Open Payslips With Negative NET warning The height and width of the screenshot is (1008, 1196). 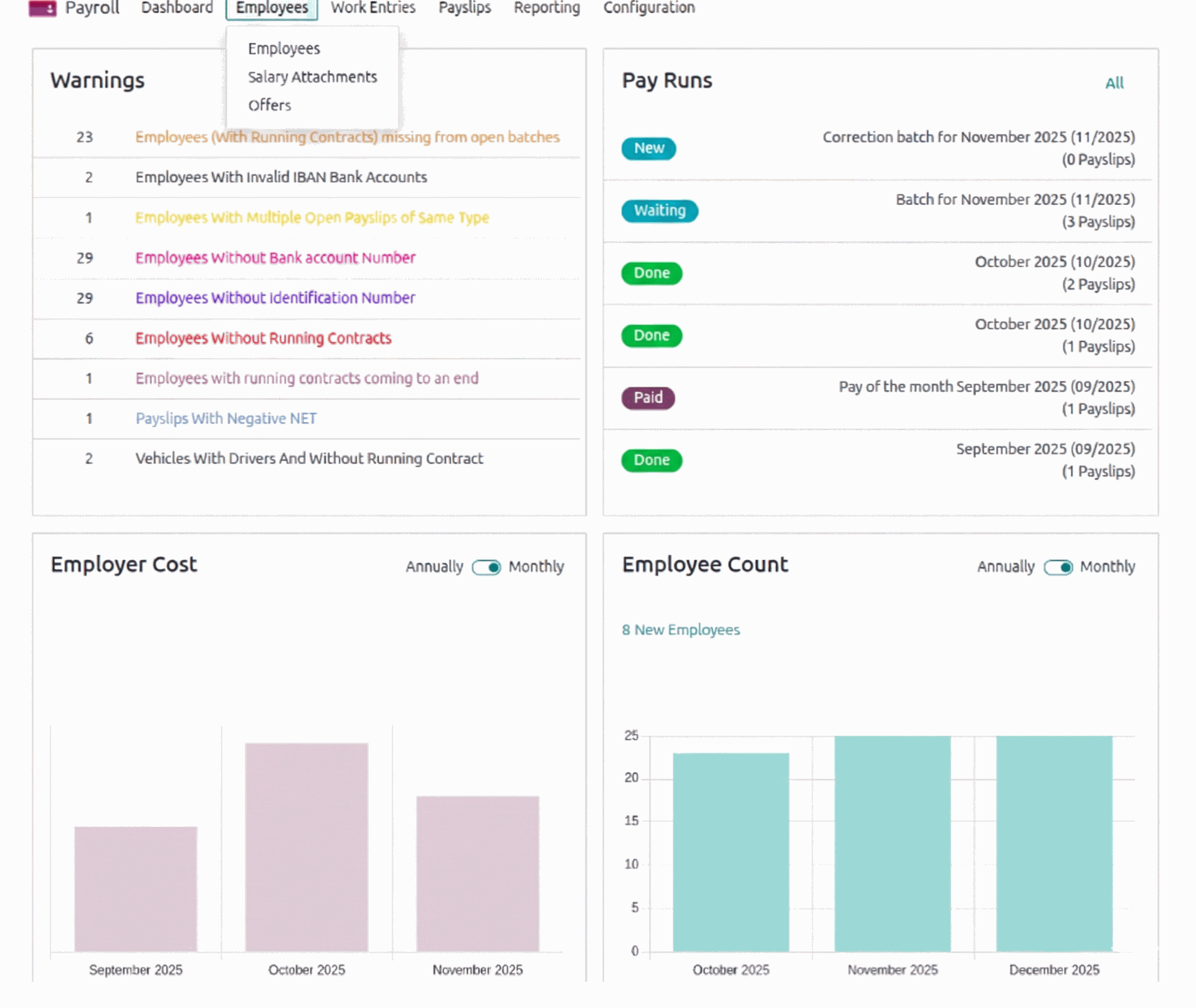coord(225,419)
